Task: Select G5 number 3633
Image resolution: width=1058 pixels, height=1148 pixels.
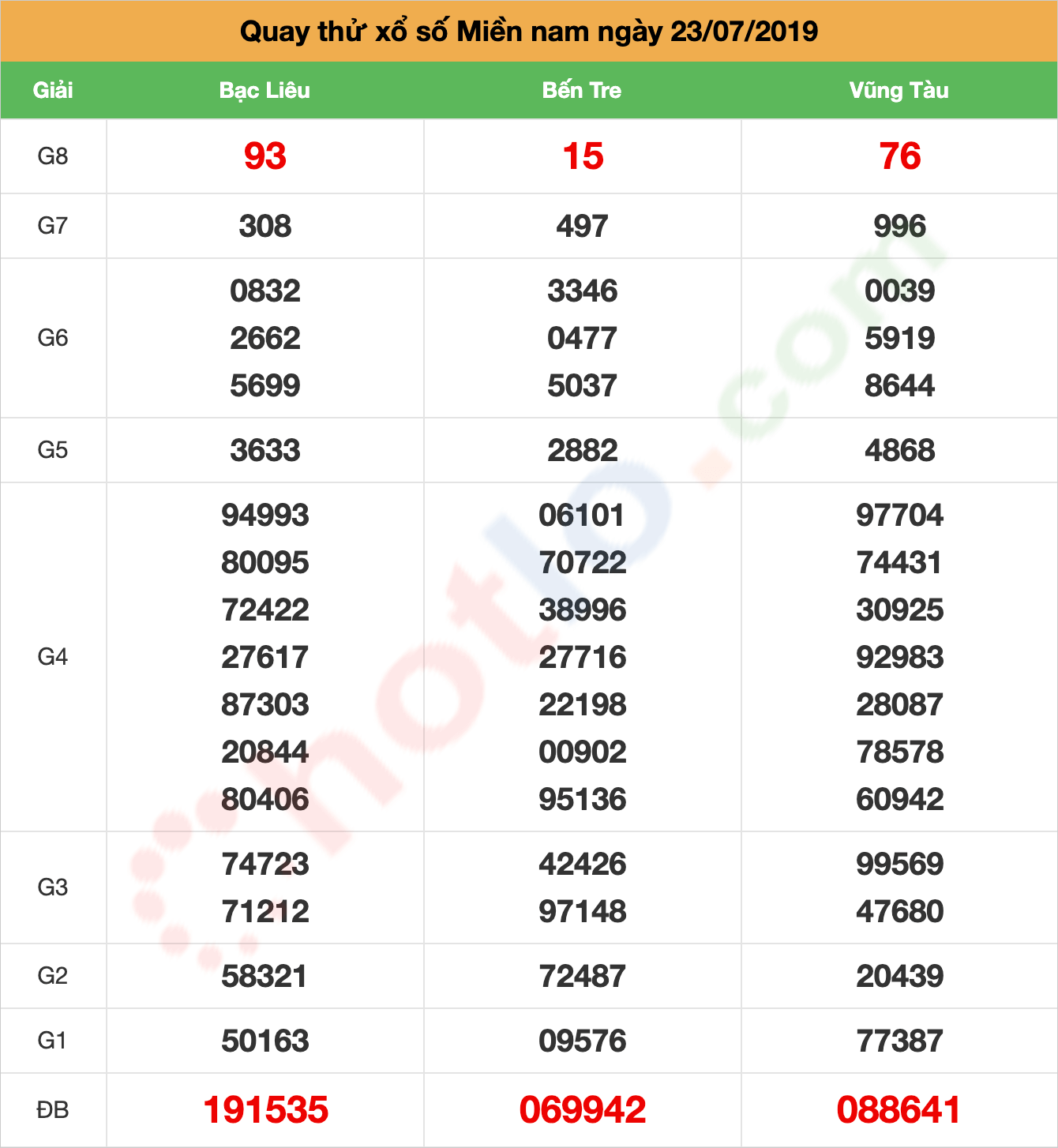Action: [x=265, y=451]
